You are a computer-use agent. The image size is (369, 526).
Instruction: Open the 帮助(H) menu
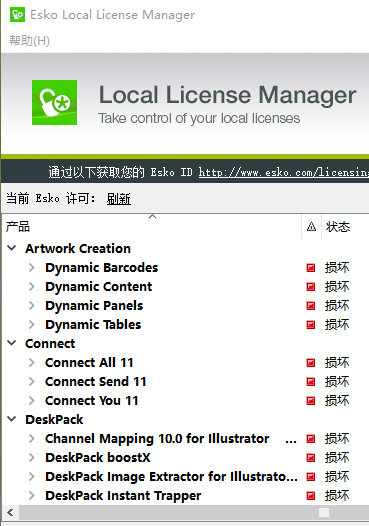(x=30, y=41)
